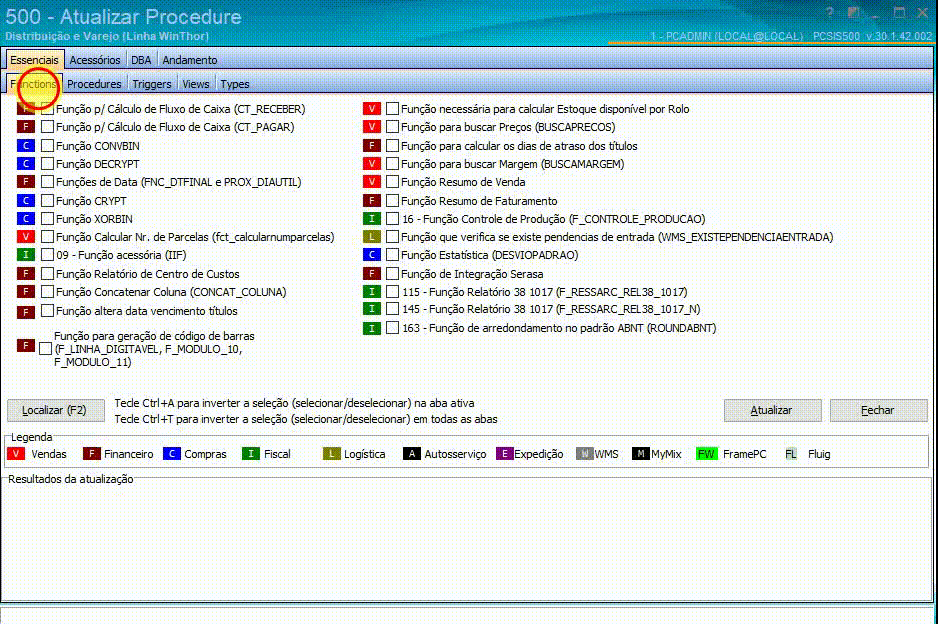Click the Expedição purple legend icon

tap(504, 453)
